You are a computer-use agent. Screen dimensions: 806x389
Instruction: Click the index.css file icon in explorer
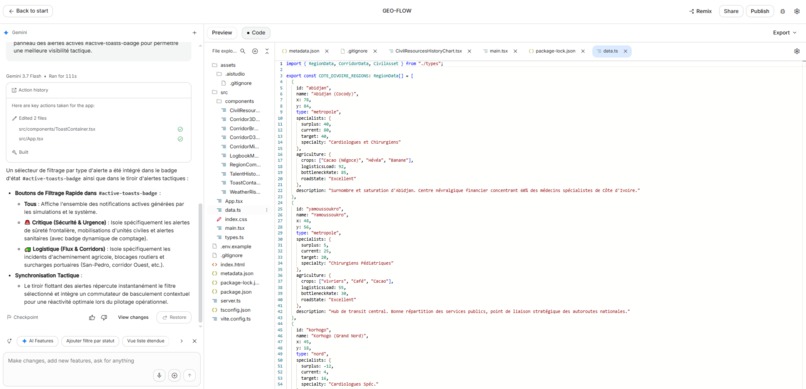(219, 219)
